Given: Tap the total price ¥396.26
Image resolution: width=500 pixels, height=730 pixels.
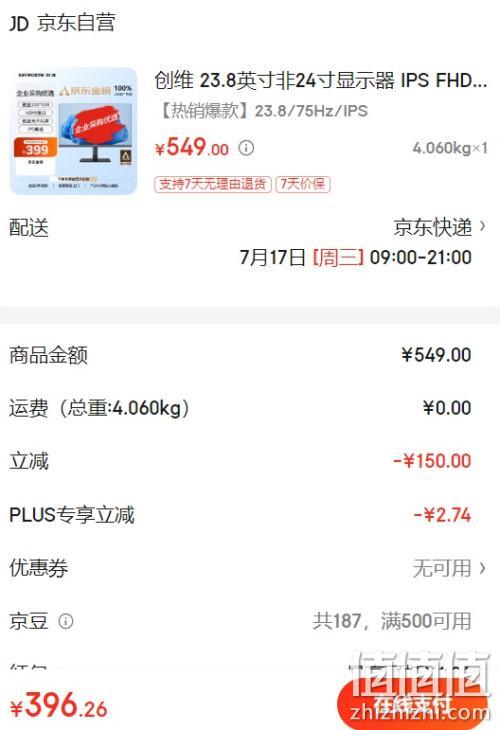Looking at the screenshot, I should (59, 705).
